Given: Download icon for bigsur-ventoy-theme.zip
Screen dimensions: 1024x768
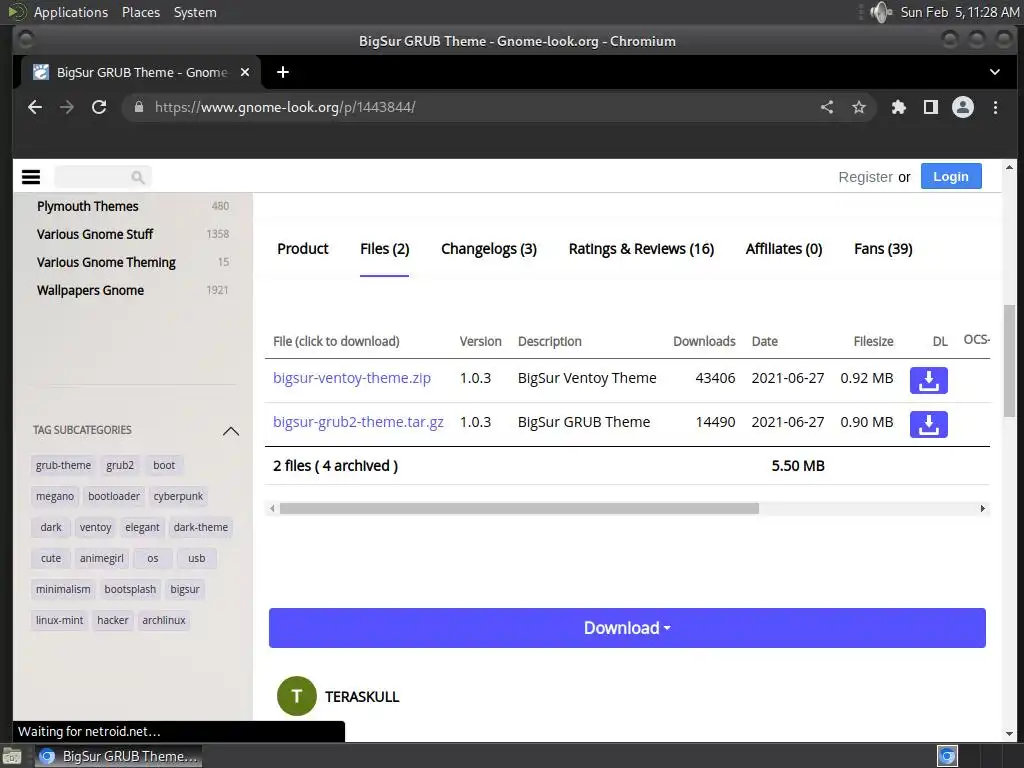Looking at the screenshot, I should pos(929,380).
